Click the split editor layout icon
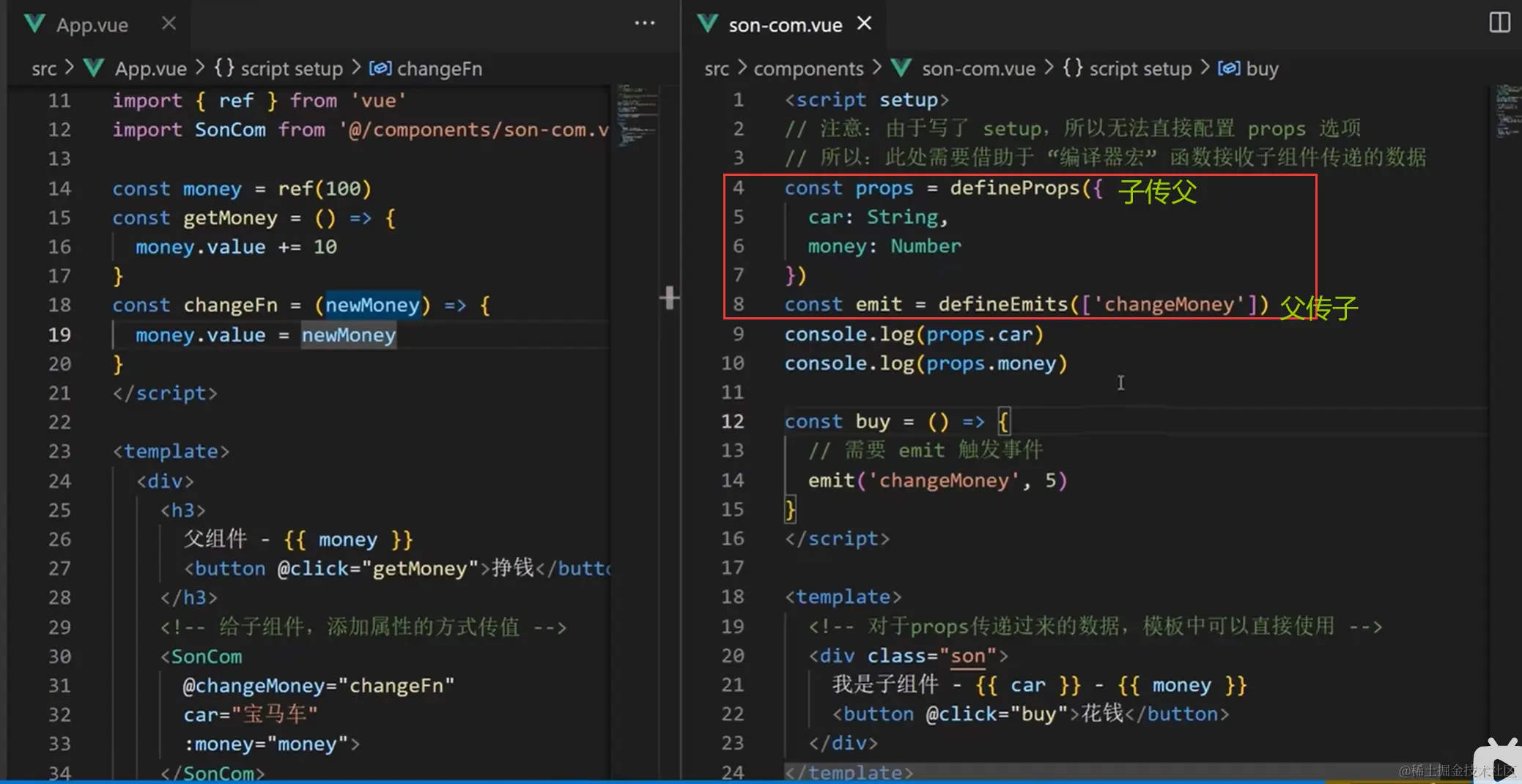 click(x=1499, y=23)
